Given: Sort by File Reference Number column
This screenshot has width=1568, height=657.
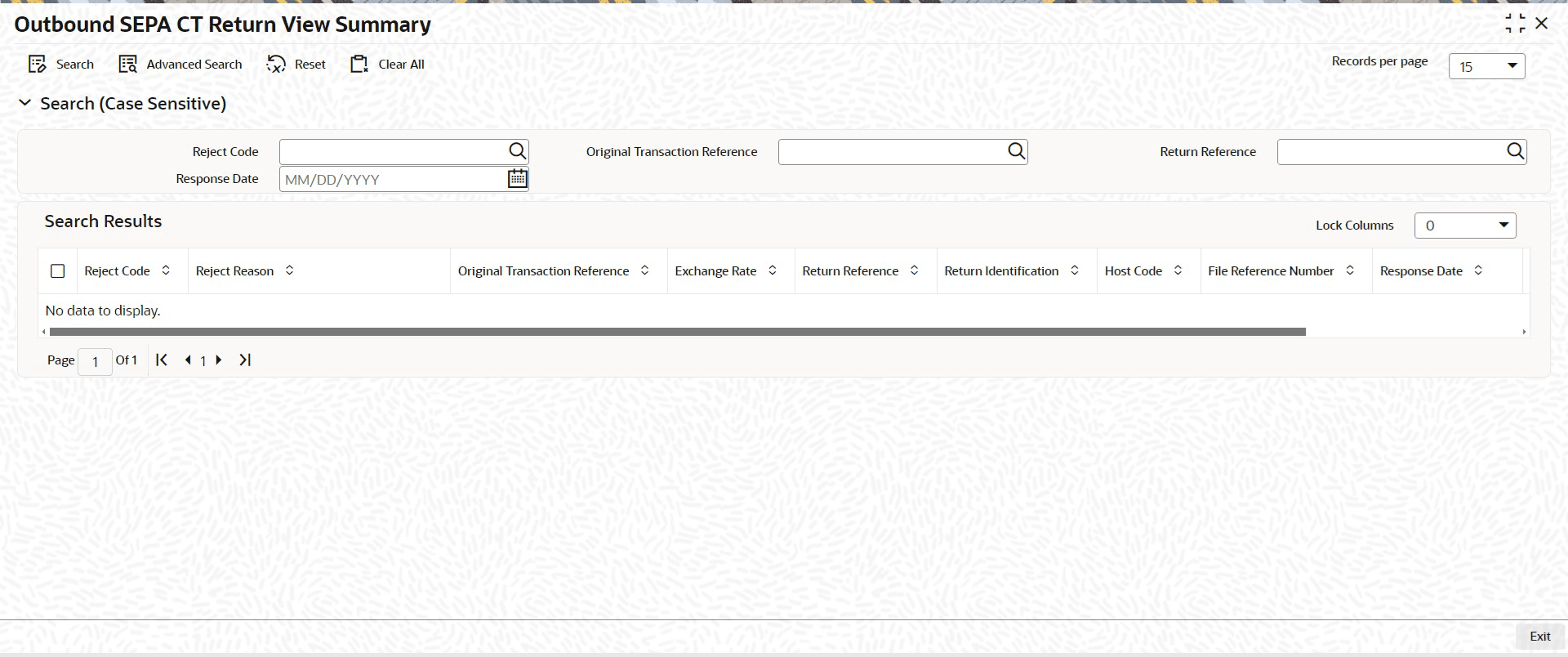Looking at the screenshot, I should coord(1350,270).
